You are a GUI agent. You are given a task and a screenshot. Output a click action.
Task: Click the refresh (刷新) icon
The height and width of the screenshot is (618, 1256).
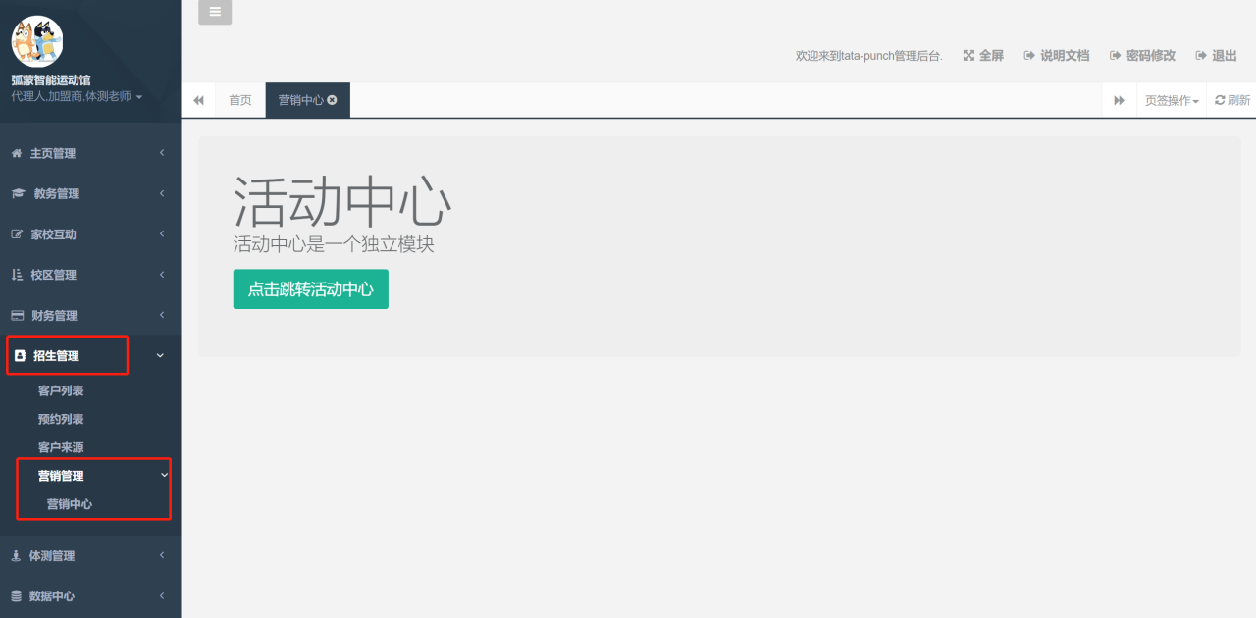tap(1220, 100)
